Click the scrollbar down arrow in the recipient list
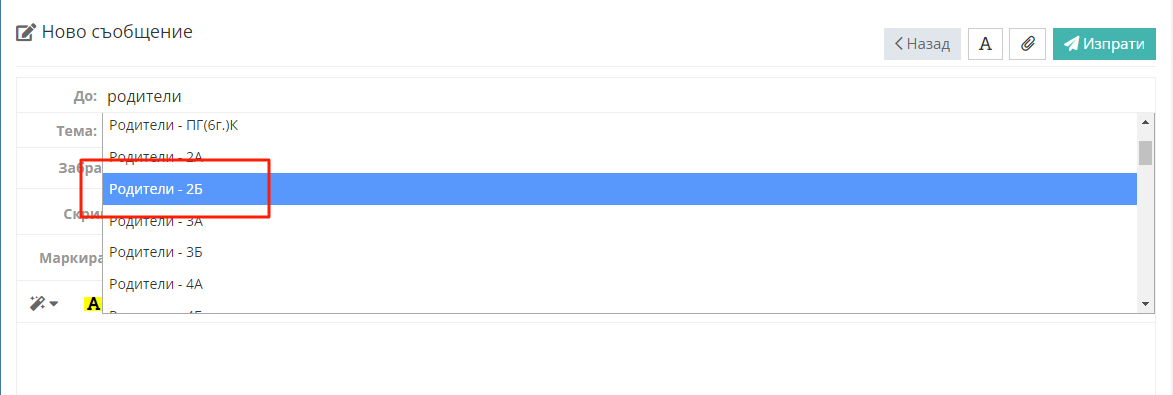The image size is (1173, 395). 1145,304
